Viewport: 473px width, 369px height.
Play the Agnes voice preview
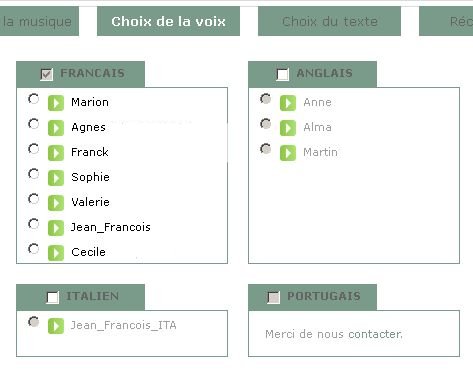pyautogui.click(x=56, y=128)
